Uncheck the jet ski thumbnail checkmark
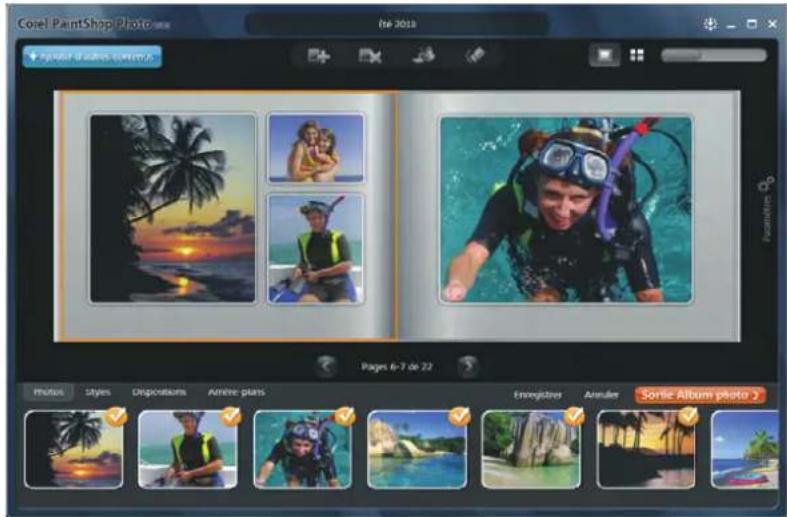This screenshot has width=787, height=517. click(231, 417)
